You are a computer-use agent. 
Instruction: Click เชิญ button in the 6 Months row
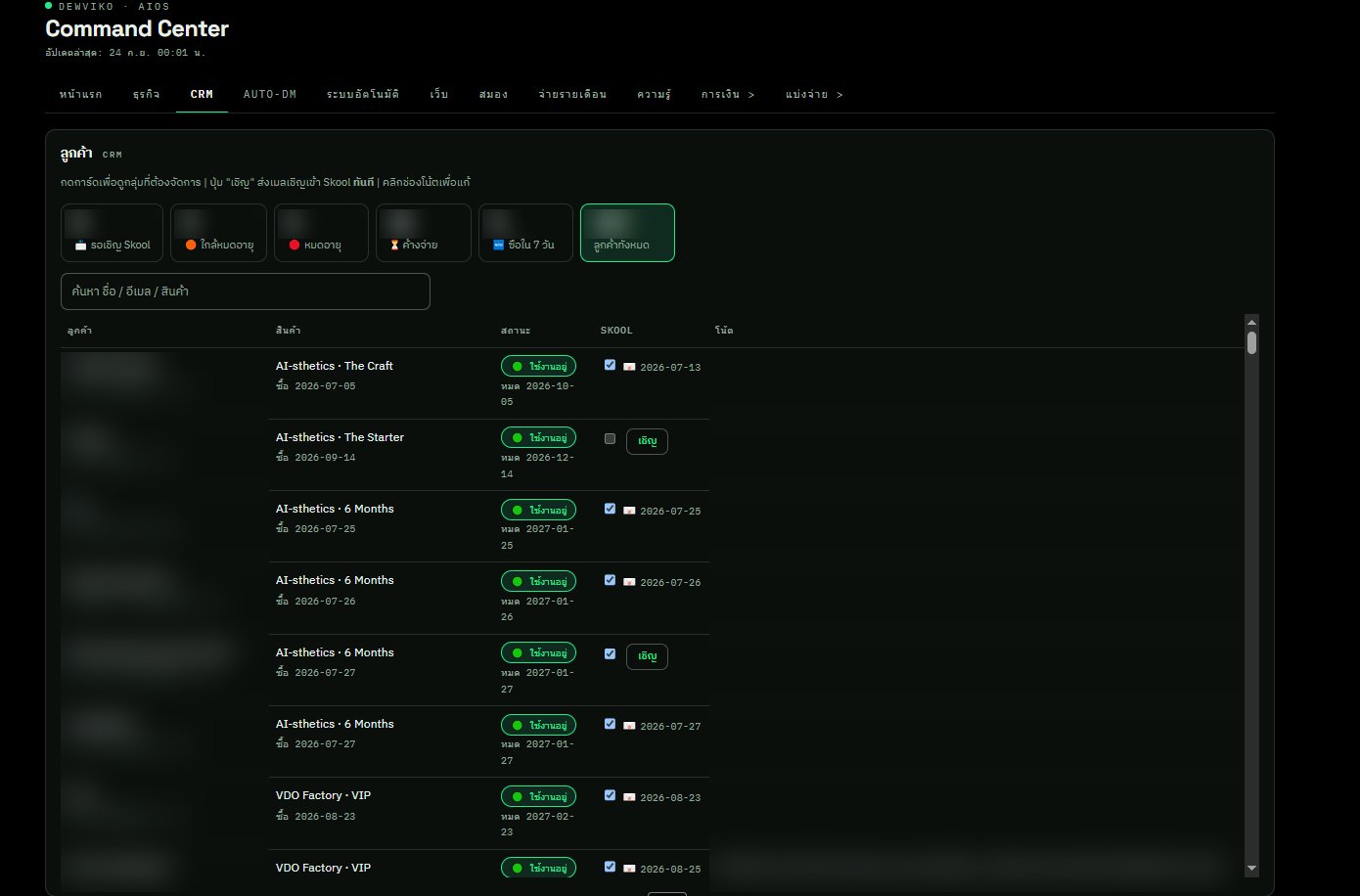click(647, 656)
